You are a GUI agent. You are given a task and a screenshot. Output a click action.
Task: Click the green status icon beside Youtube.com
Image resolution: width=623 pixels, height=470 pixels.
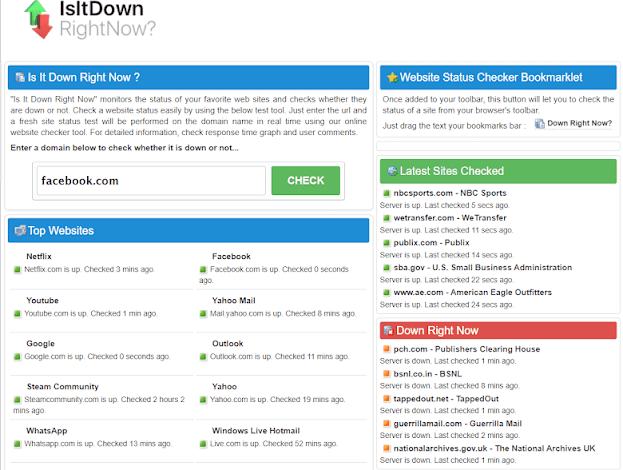click(17, 314)
